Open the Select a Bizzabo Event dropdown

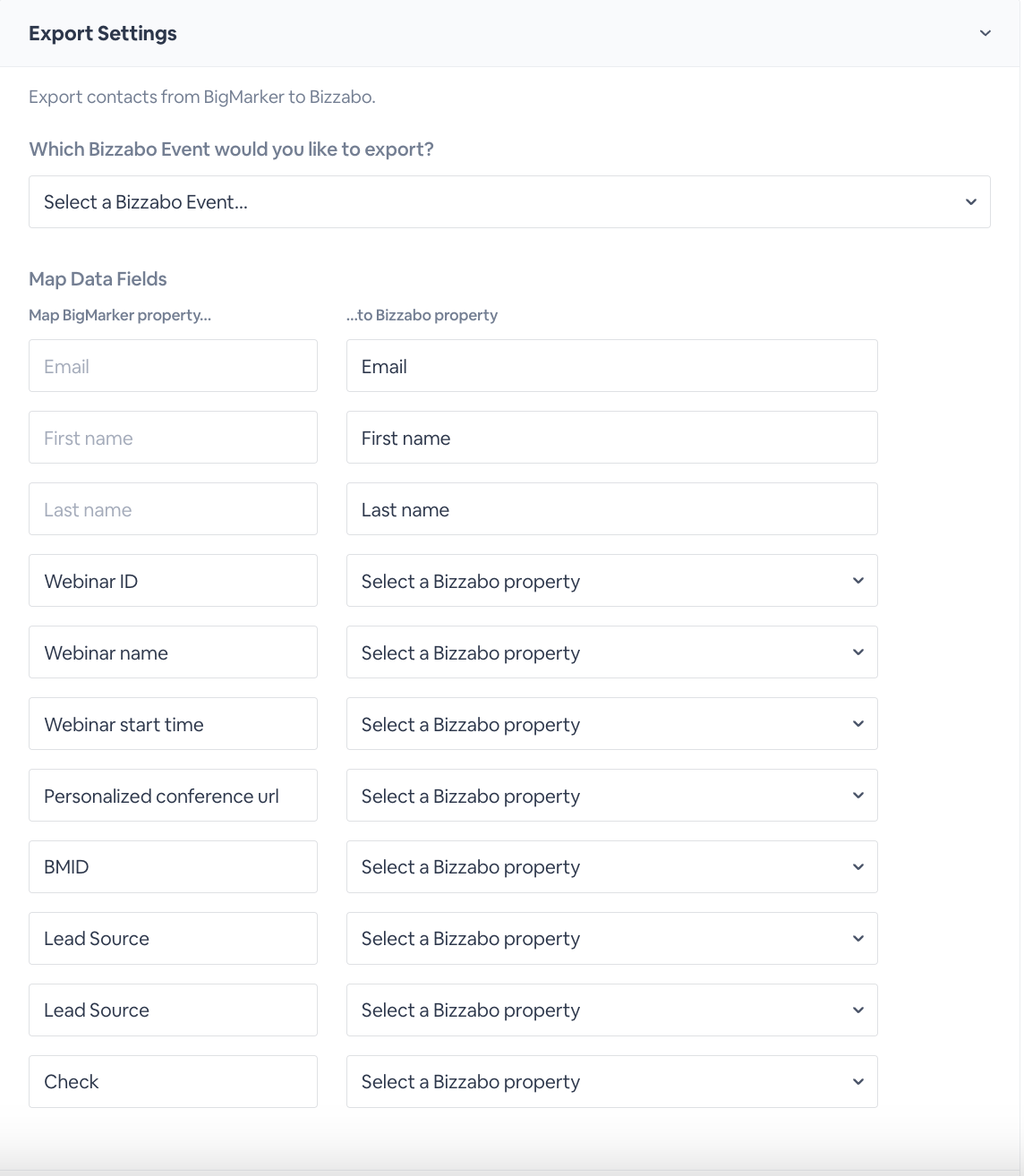(509, 202)
